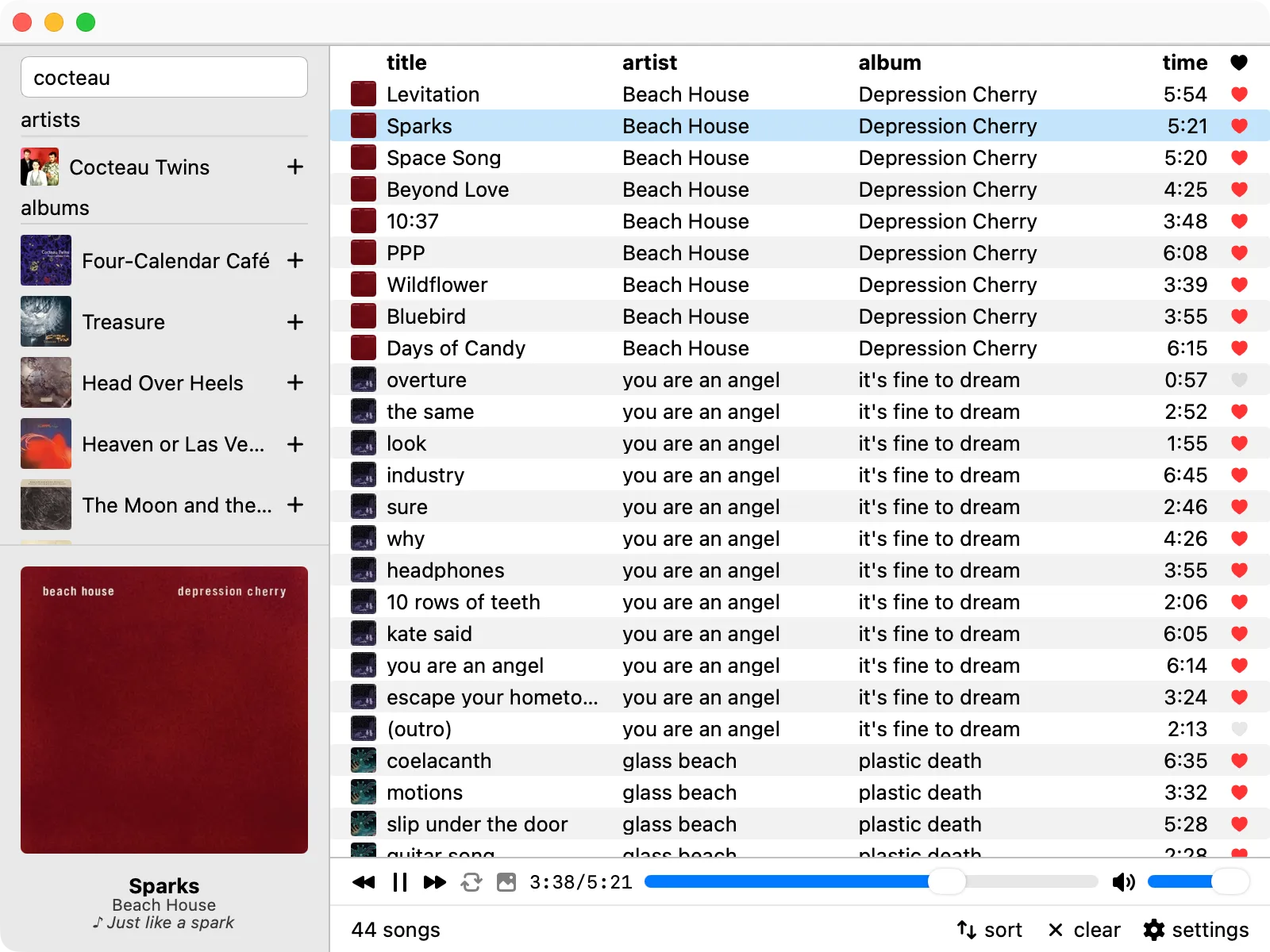Skip to the next track

tap(435, 882)
